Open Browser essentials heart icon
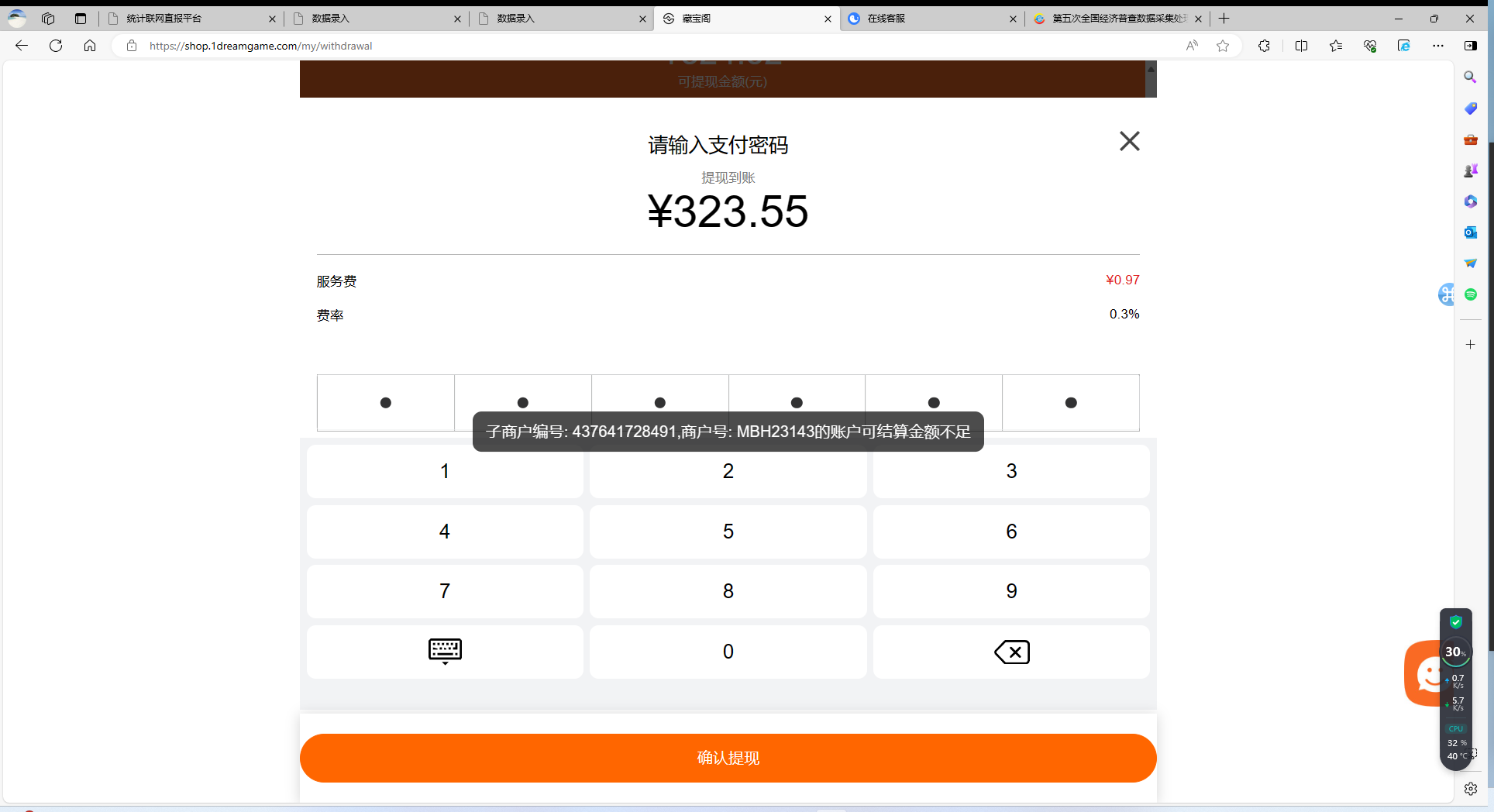The height and width of the screenshot is (812, 1494). click(x=1370, y=46)
